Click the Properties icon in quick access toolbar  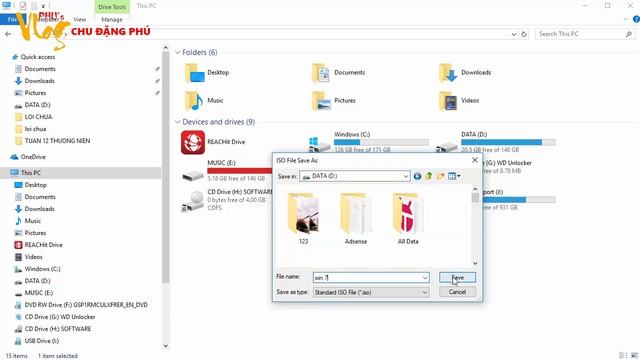(x=23, y=6)
